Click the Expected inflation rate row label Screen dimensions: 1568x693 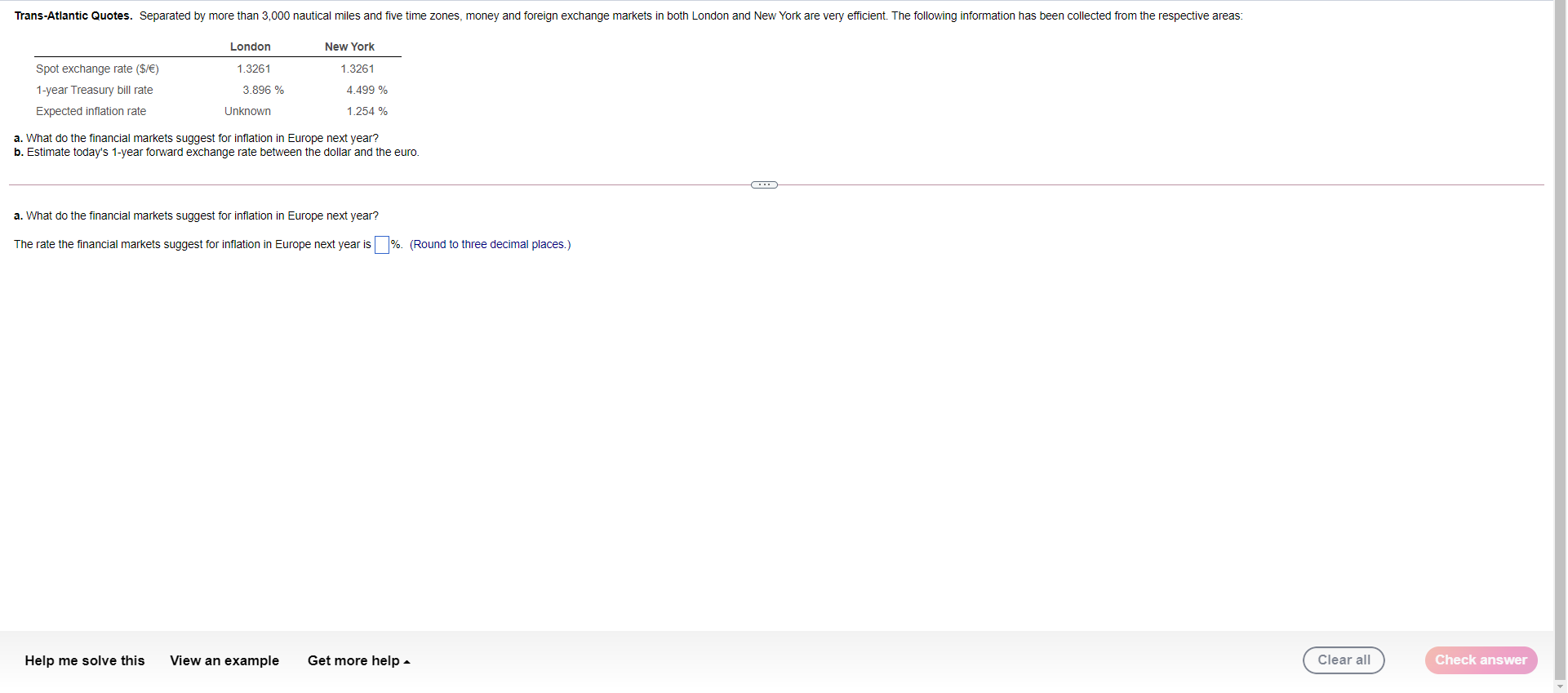point(91,111)
